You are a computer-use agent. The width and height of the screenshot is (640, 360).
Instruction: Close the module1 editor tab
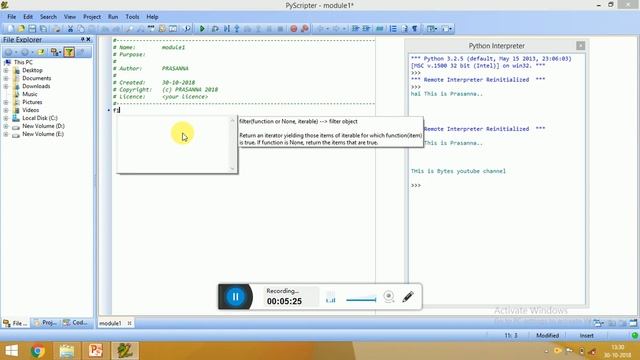click(x=129, y=323)
